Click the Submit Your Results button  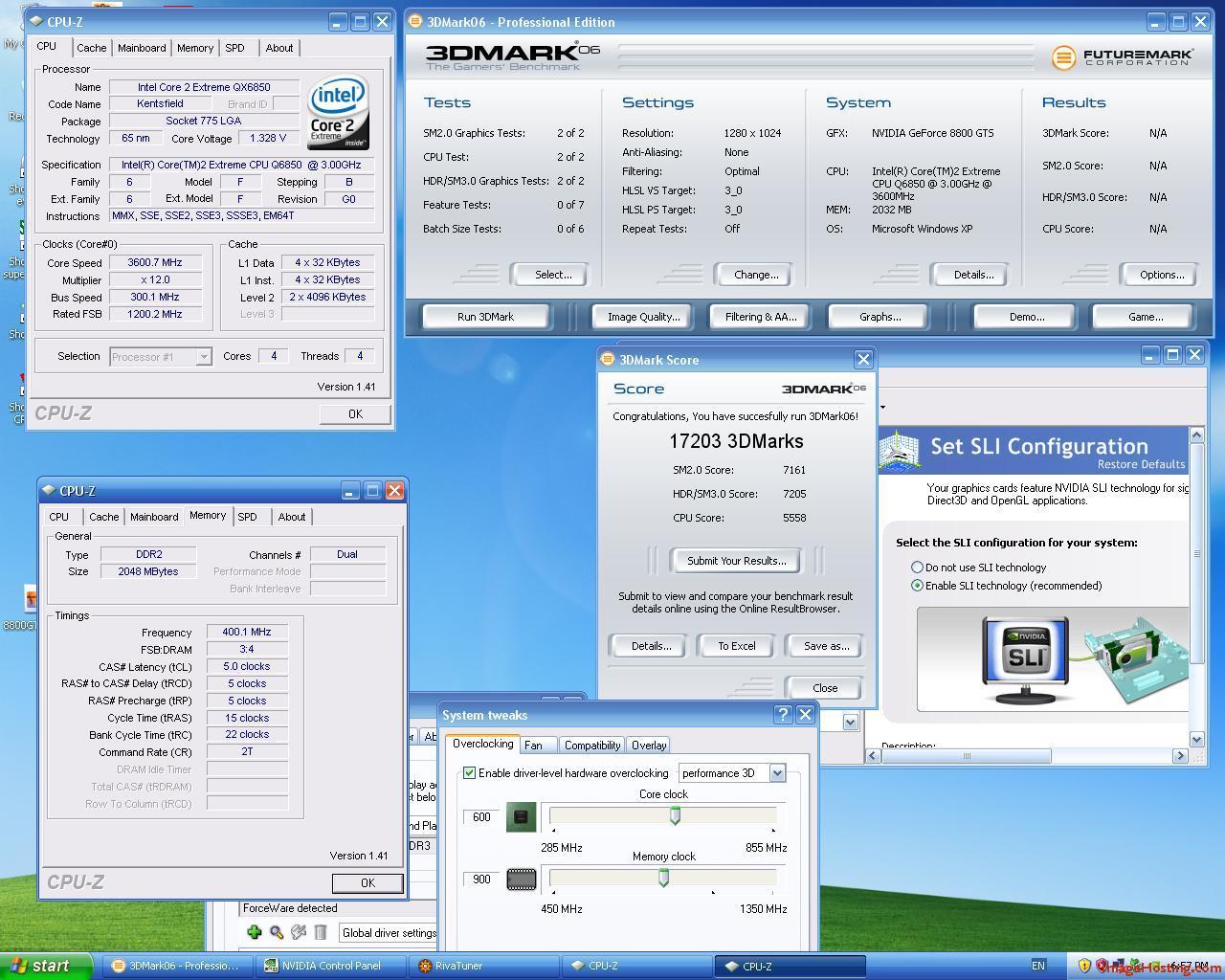pyautogui.click(x=736, y=561)
